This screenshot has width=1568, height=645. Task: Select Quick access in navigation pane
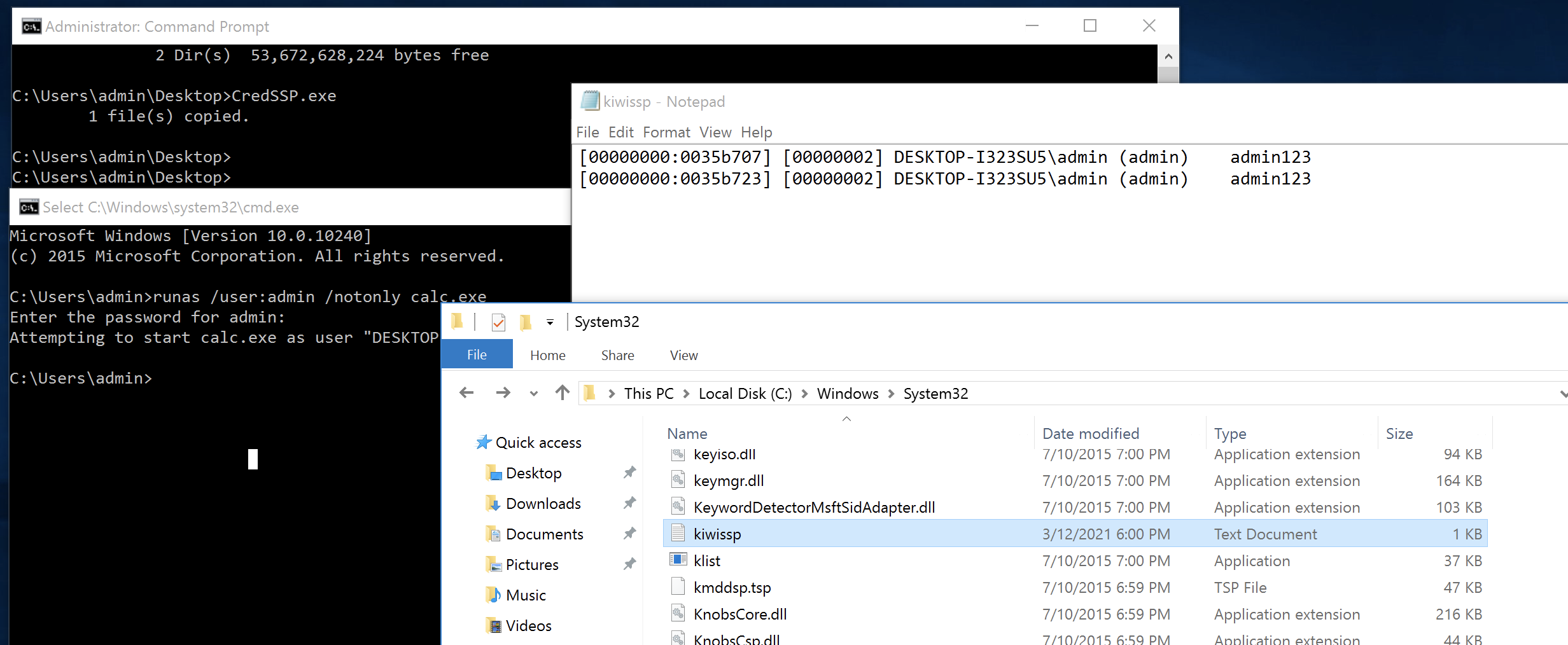click(538, 442)
